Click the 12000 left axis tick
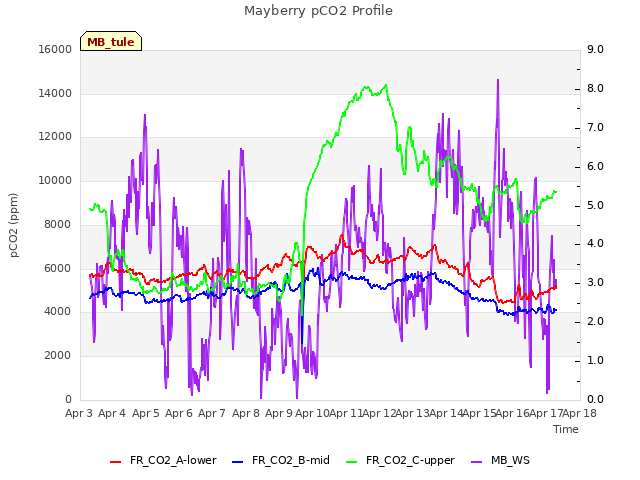 pyautogui.click(x=55, y=137)
